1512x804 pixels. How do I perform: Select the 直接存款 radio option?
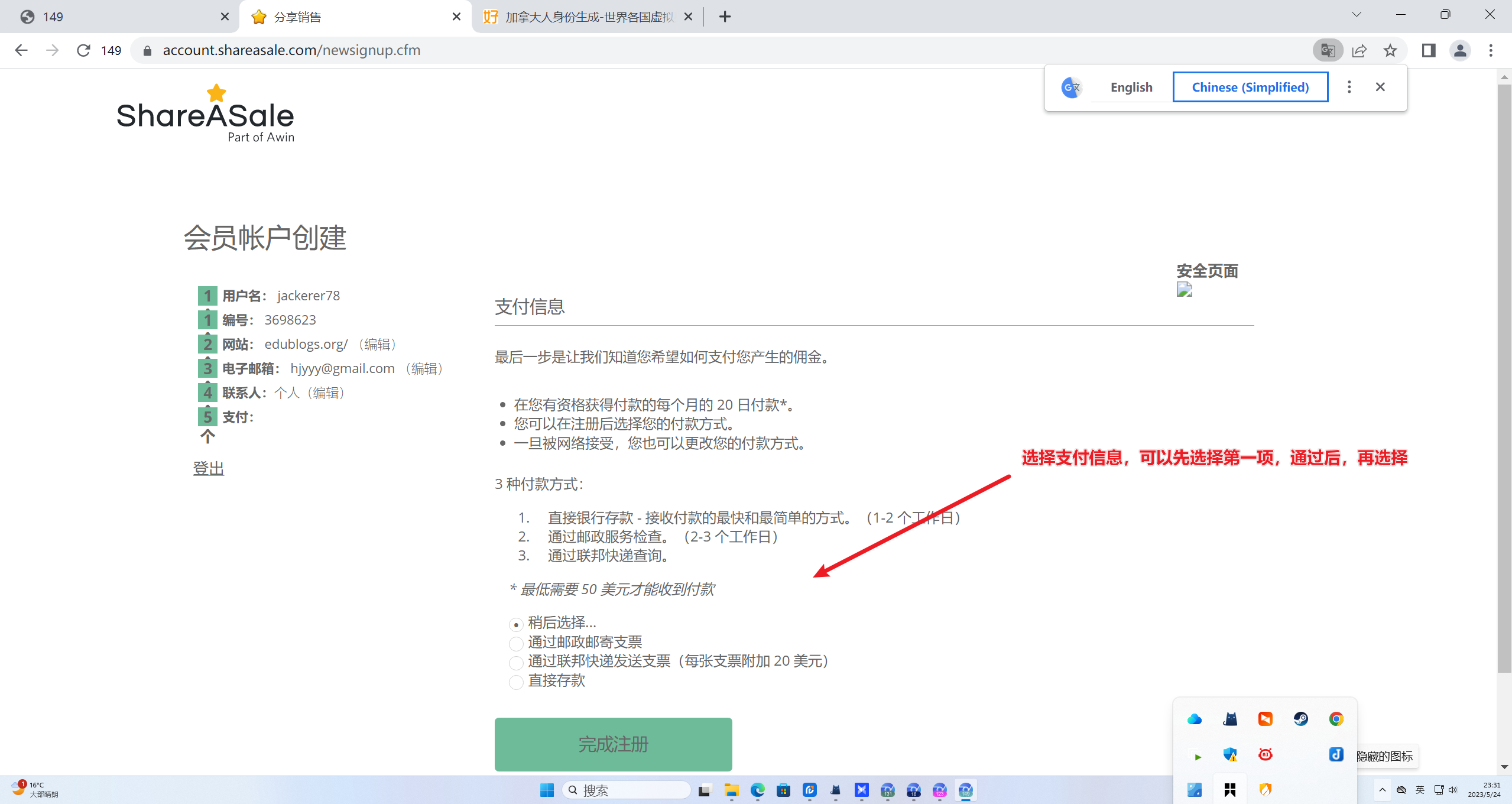(x=516, y=682)
